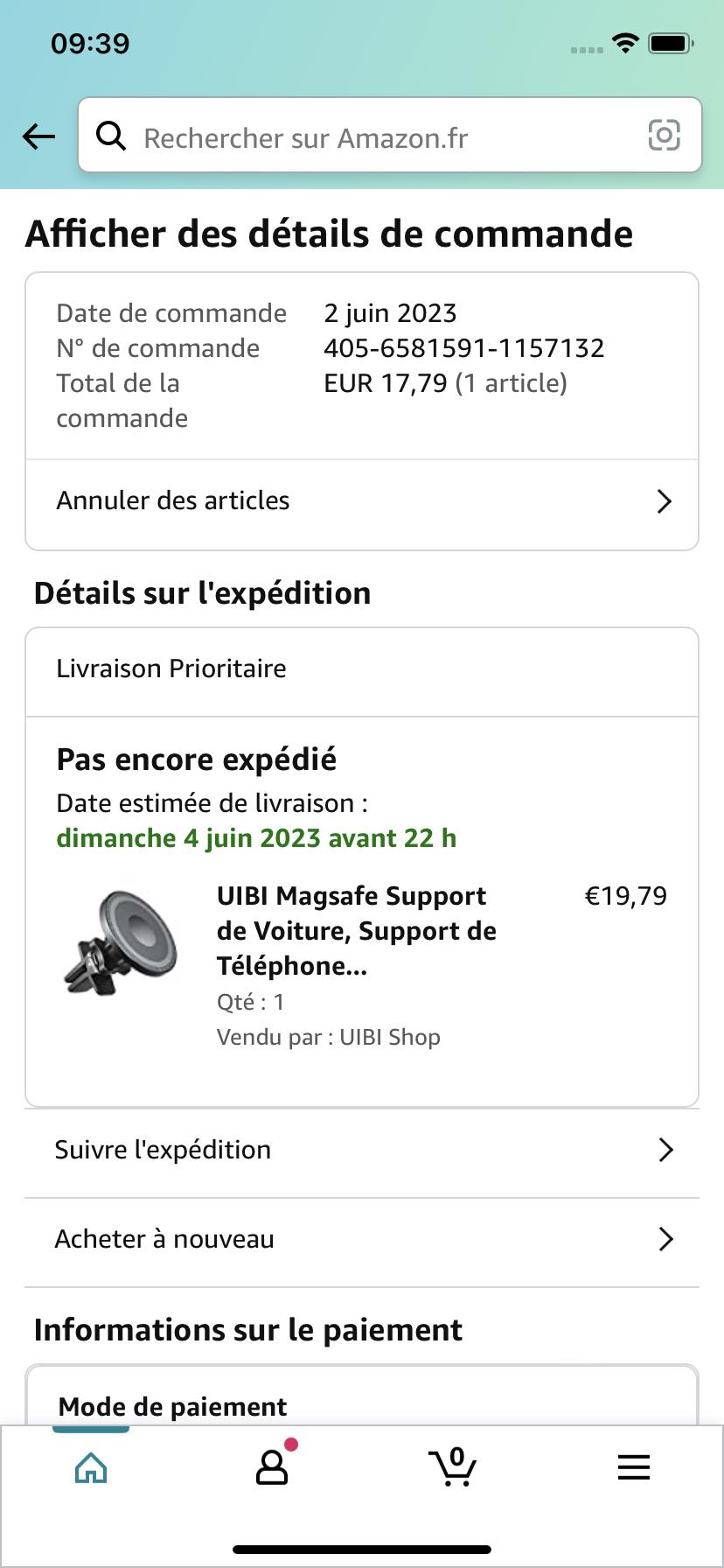Screen dimensions: 724x1568
Task: Expand Acheter à nouveau chevron
Action: point(665,1239)
